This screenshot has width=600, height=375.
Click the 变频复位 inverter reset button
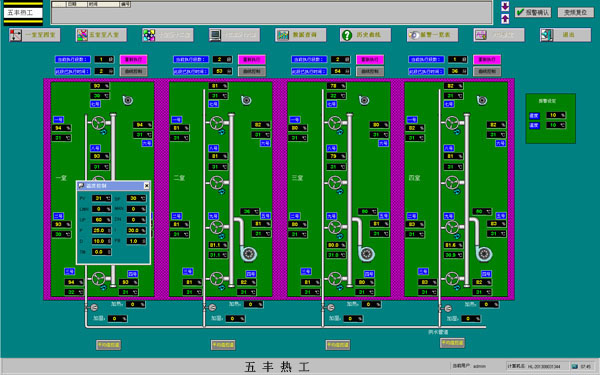pos(576,13)
